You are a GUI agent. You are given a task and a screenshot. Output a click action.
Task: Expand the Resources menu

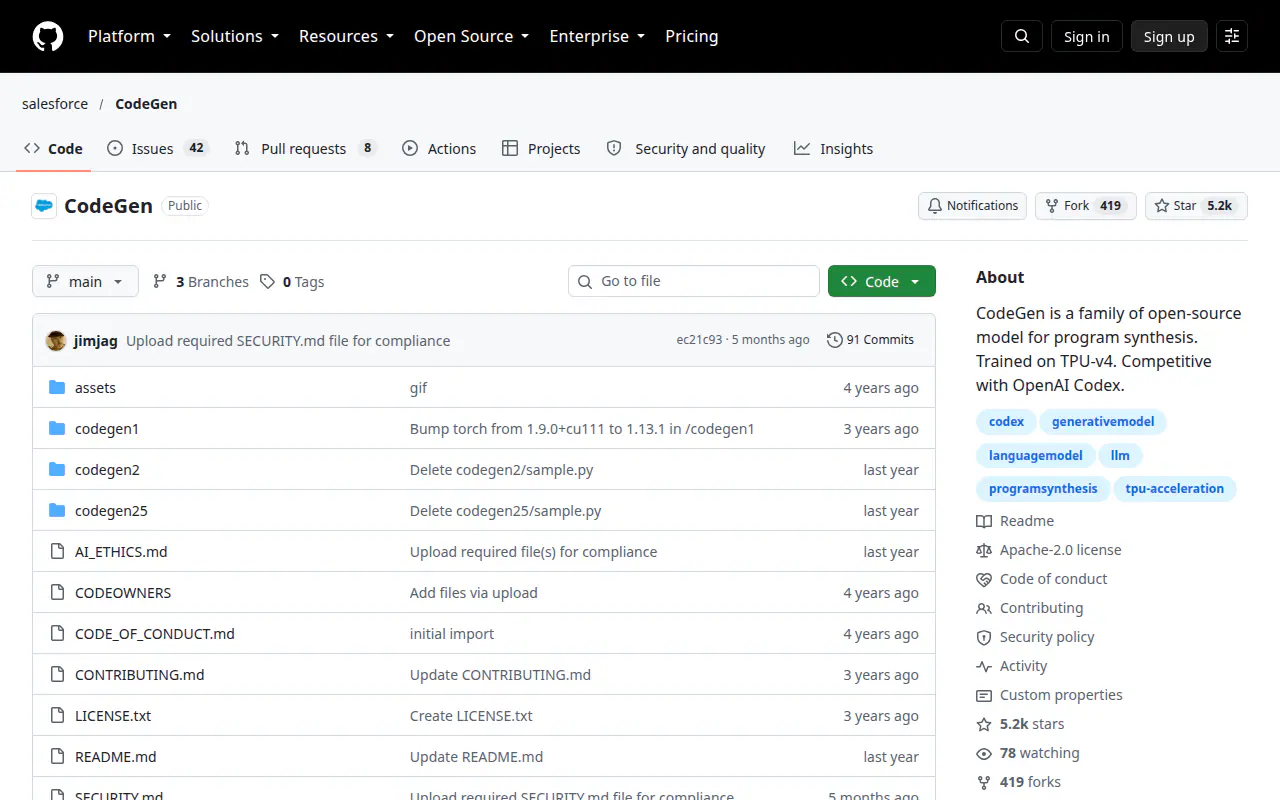click(x=346, y=36)
